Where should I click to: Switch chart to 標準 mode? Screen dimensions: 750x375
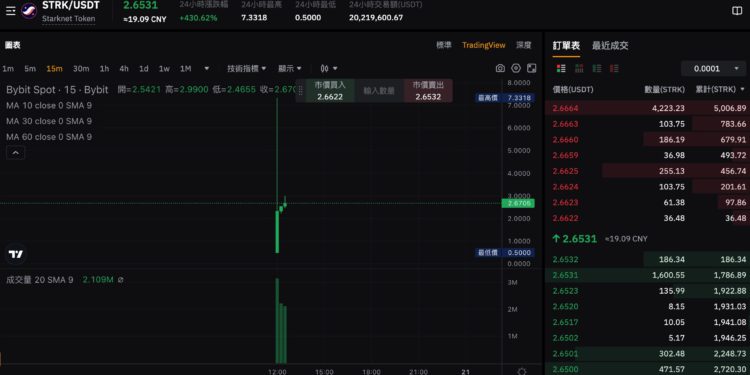tap(443, 45)
